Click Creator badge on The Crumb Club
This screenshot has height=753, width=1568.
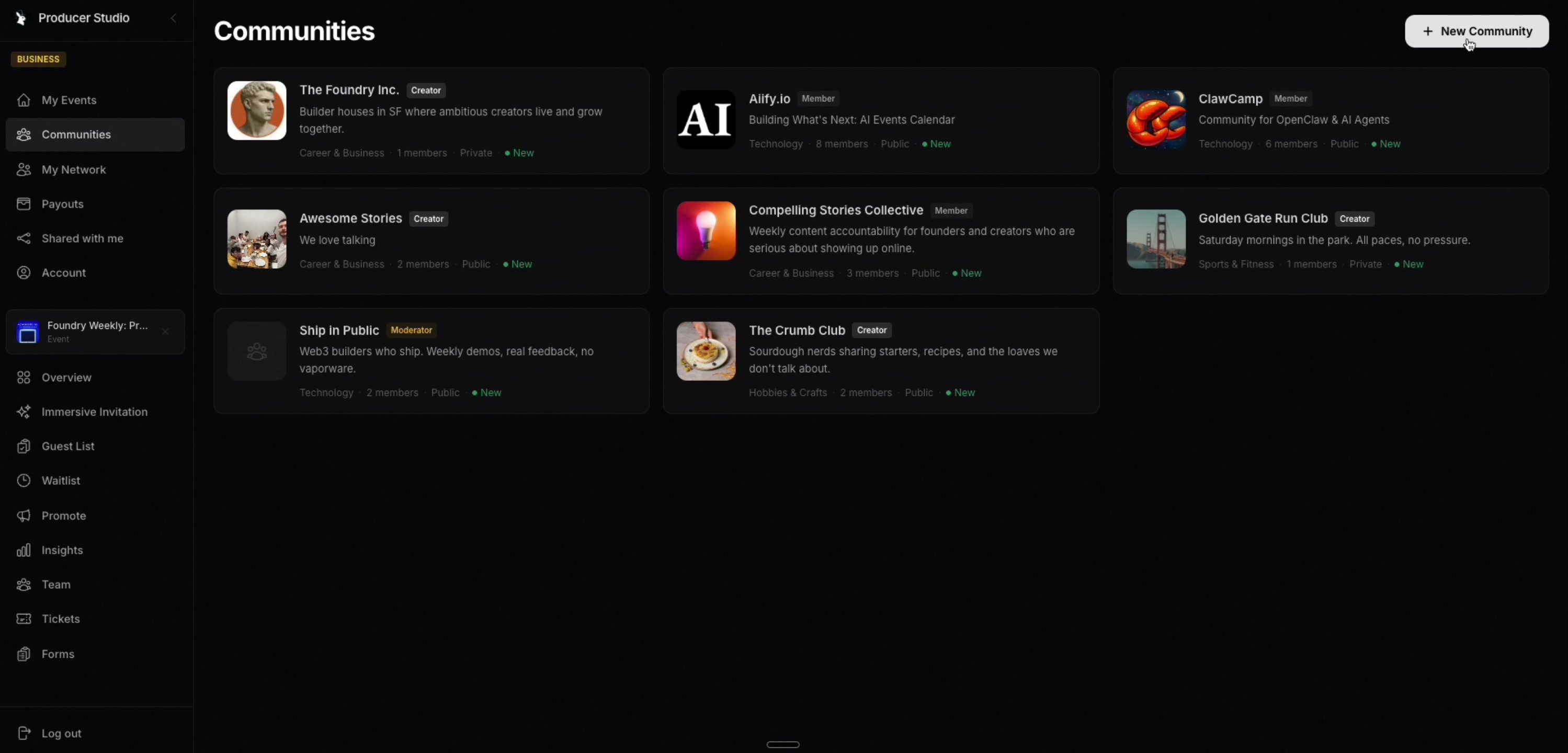872,330
